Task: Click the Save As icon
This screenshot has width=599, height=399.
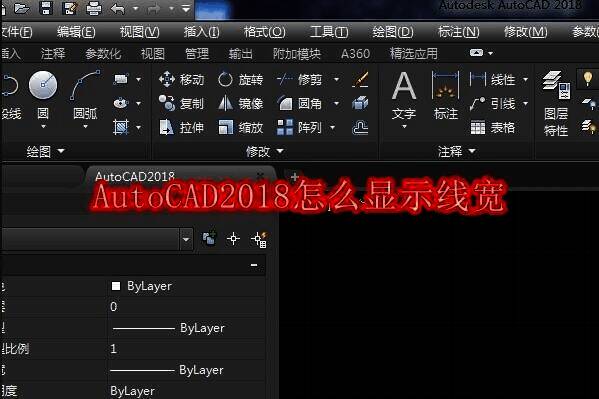Action: click(70, 8)
